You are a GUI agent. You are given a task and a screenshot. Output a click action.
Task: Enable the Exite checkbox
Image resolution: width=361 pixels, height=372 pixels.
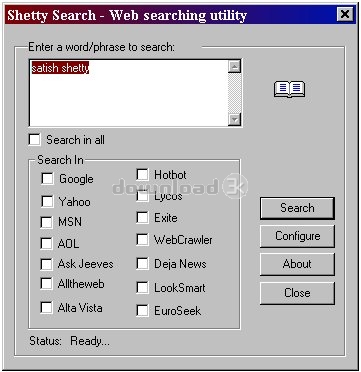click(x=143, y=218)
